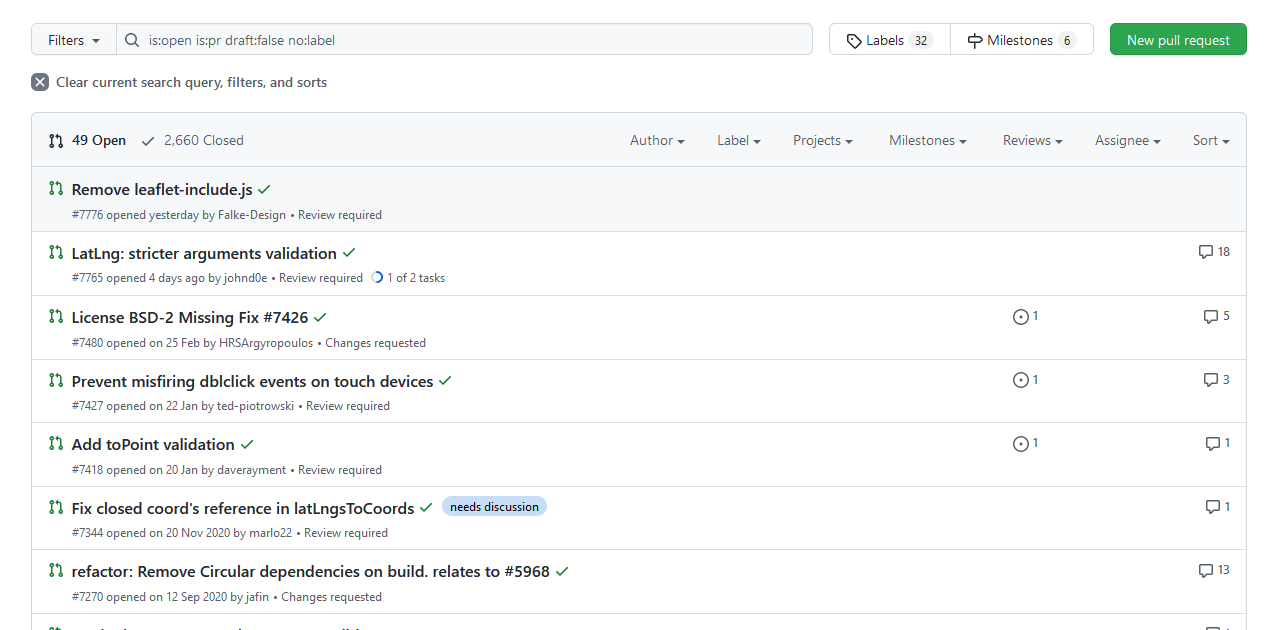Expand the Assignee filter dropdown
The height and width of the screenshot is (630, 1266).
click(1128, 141)
